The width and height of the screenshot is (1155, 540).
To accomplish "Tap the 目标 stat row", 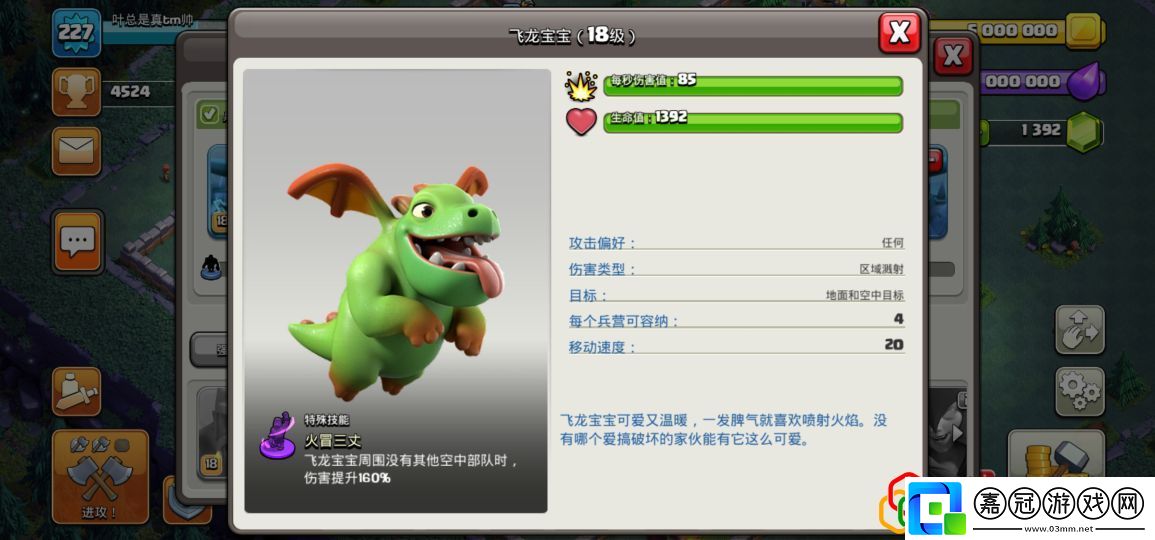I will tap(736, 295).
